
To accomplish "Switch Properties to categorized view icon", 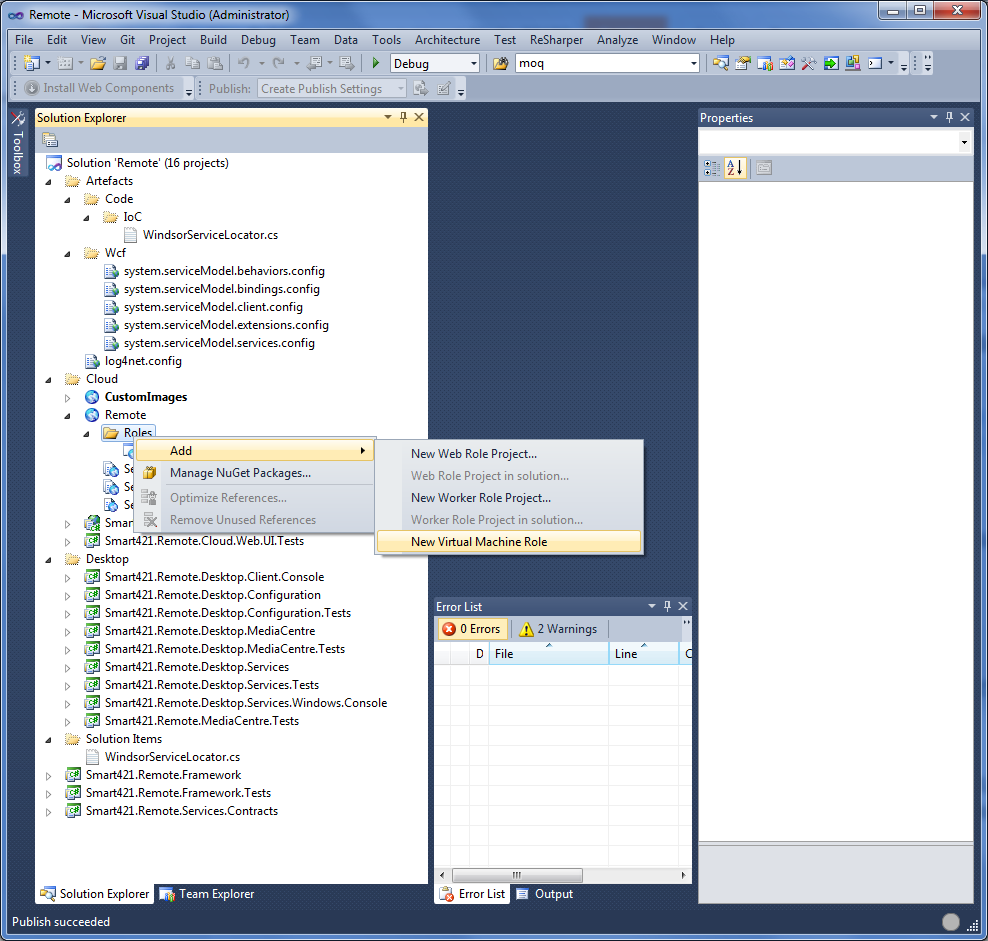I will click(712, 168).
